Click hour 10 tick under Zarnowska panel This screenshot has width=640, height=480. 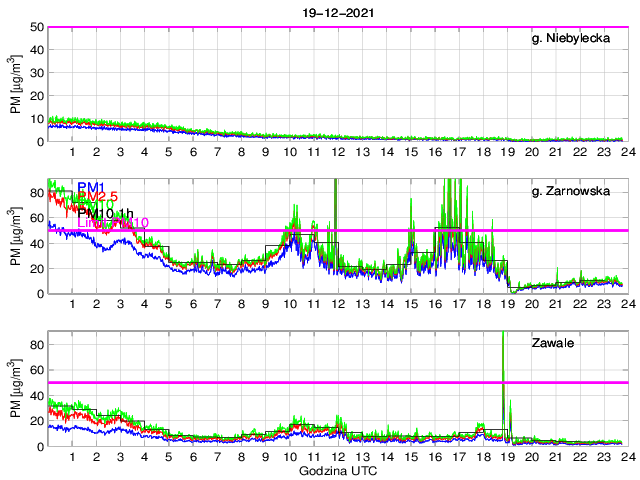[290, 304]
